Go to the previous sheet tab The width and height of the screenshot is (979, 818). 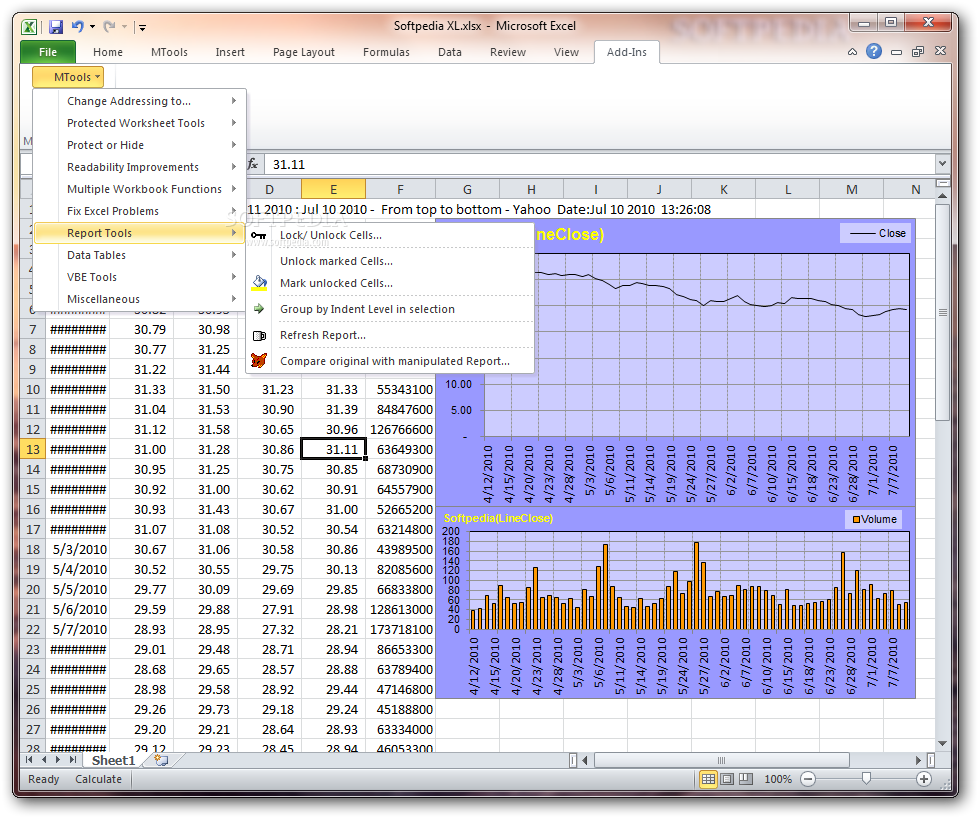(44, 760)
